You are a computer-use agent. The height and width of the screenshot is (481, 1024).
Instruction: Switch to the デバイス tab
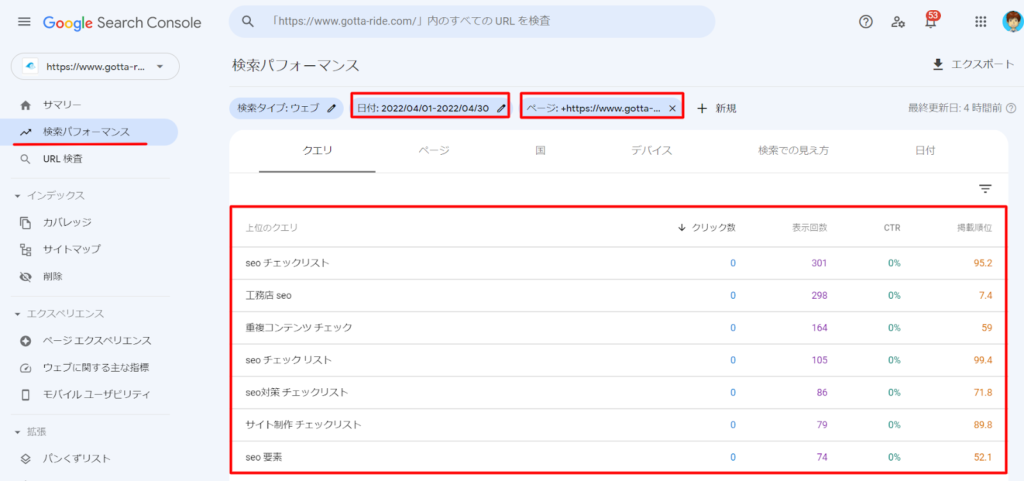[651, 150]
